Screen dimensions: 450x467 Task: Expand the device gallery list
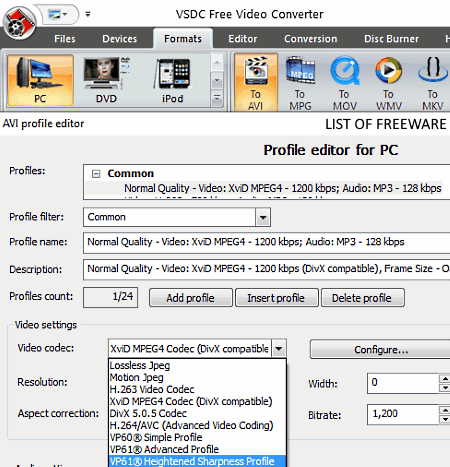[x=217, y=99]
